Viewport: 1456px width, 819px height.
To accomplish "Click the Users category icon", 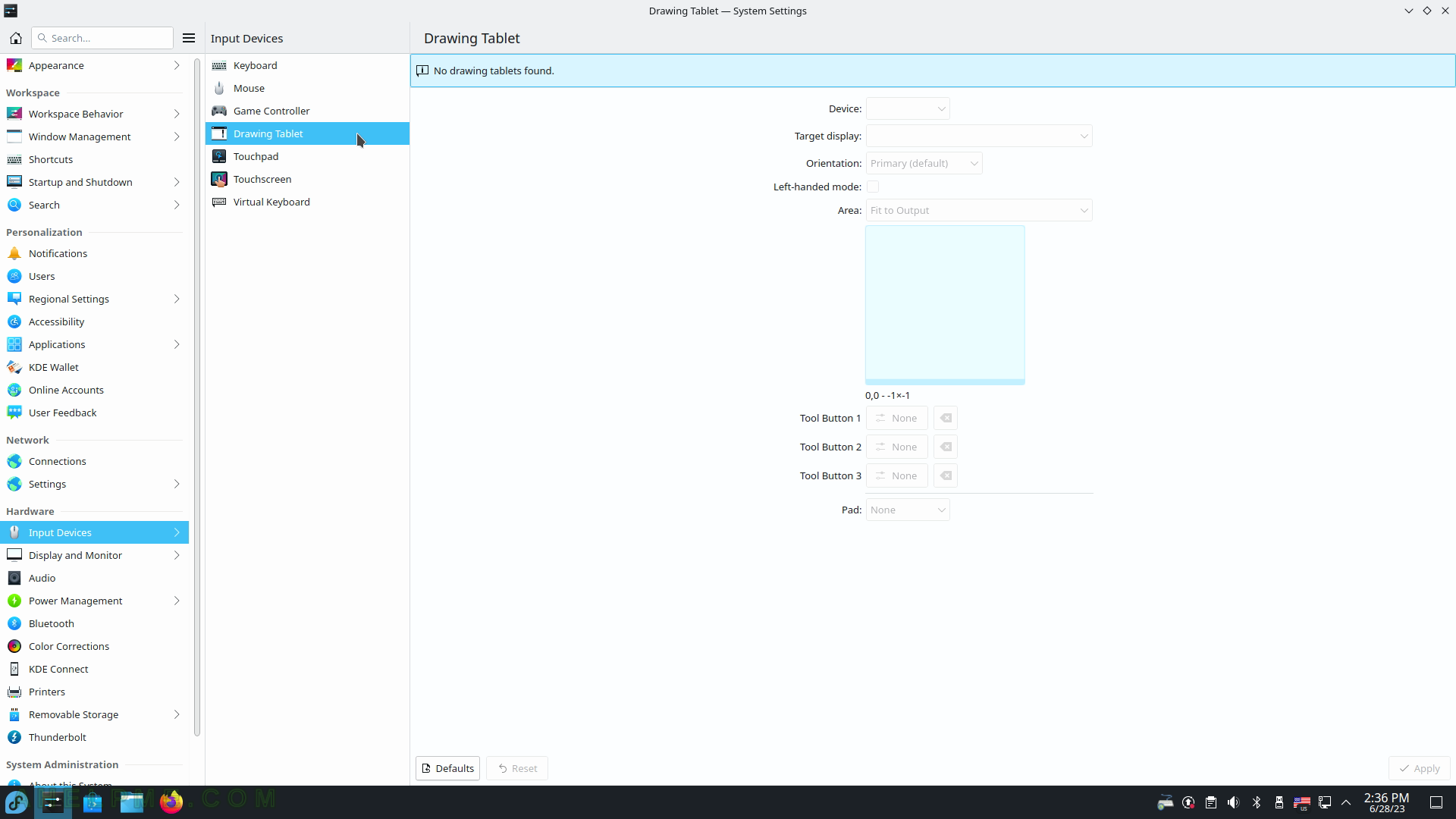I will click(x=14, y=276).
